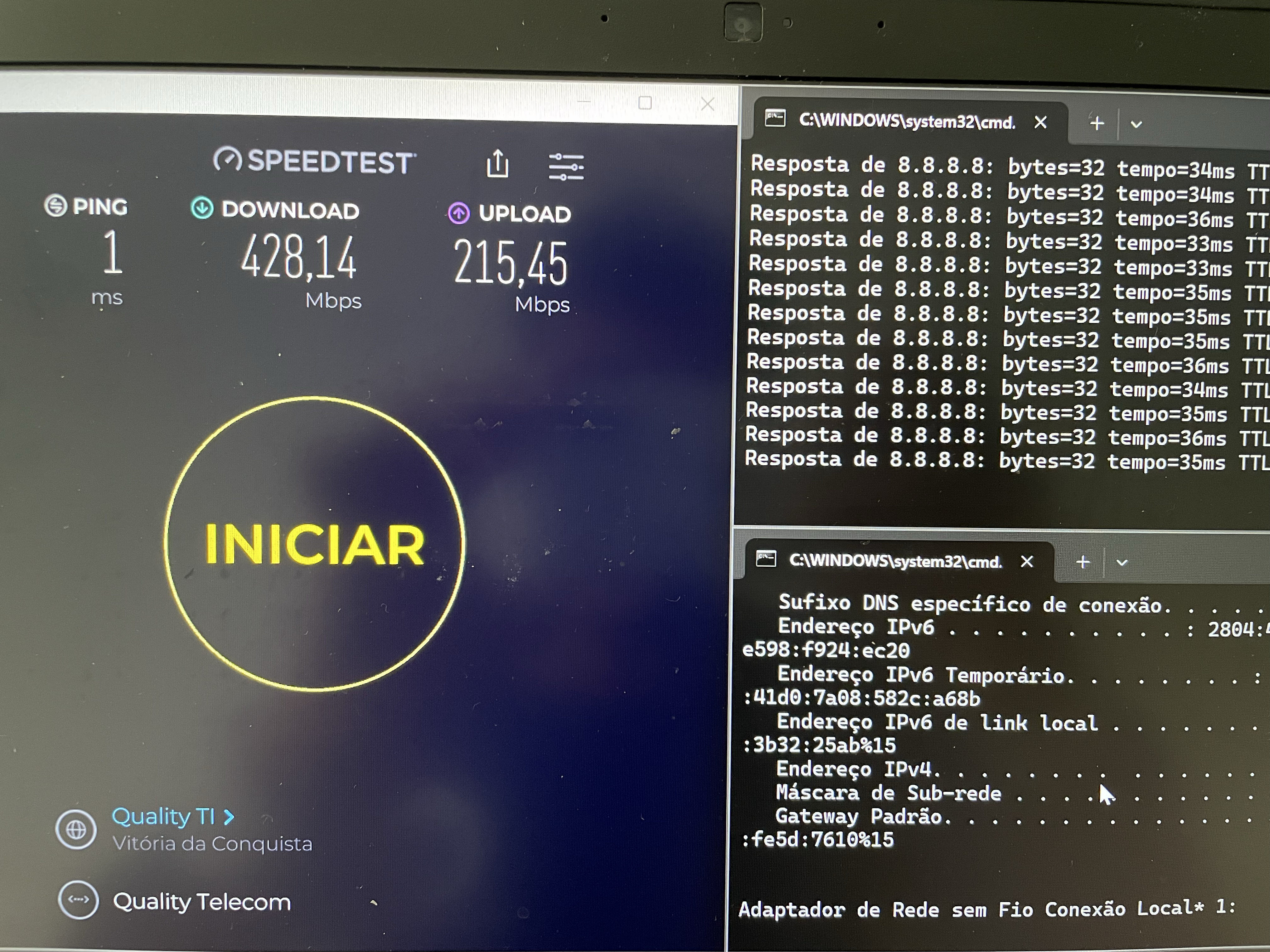Open a new tab in upper terminal
The width and height of the screenshot is (1270, 952).
pyautogui.click(x=1097, y=123)
